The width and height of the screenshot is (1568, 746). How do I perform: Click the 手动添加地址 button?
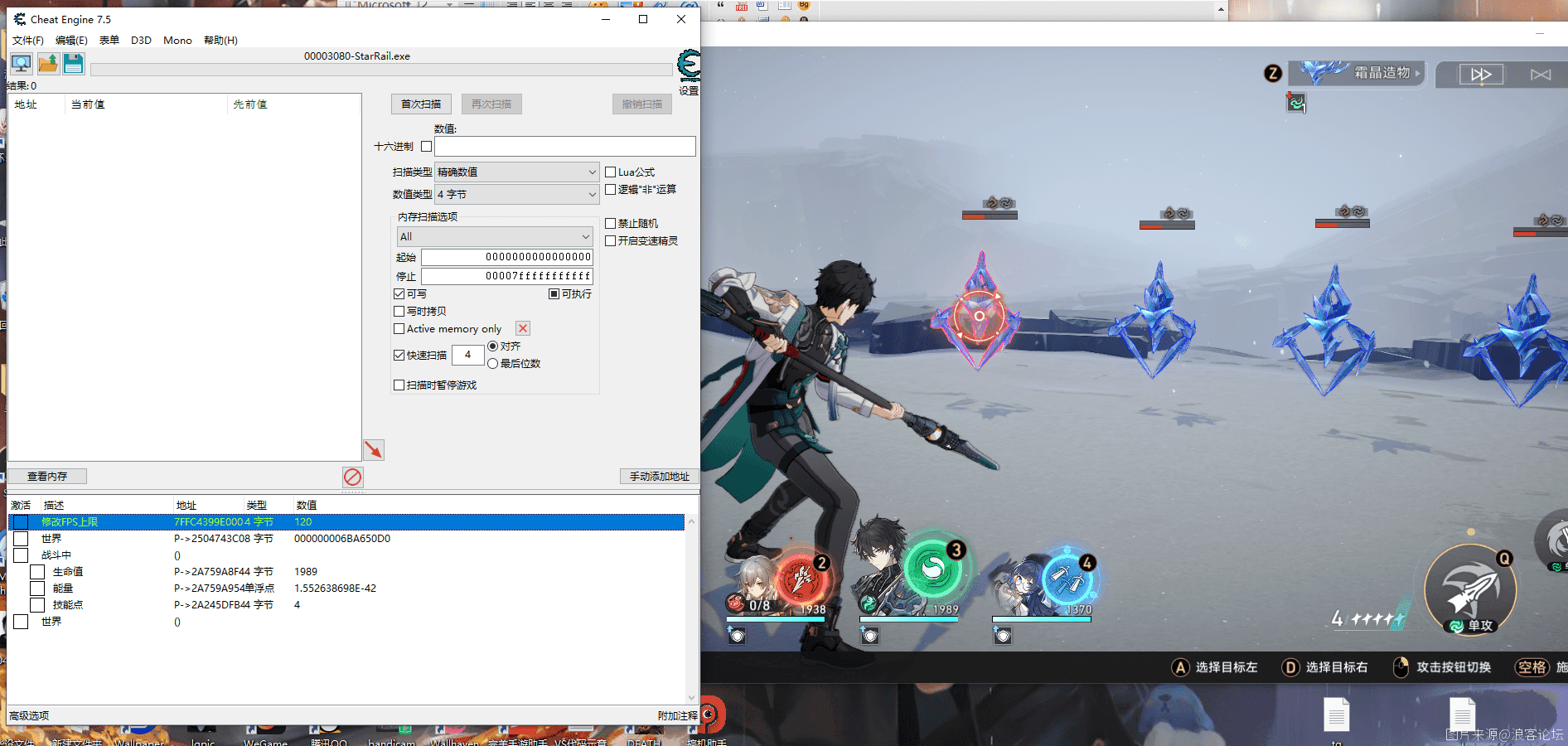point(660,477)
